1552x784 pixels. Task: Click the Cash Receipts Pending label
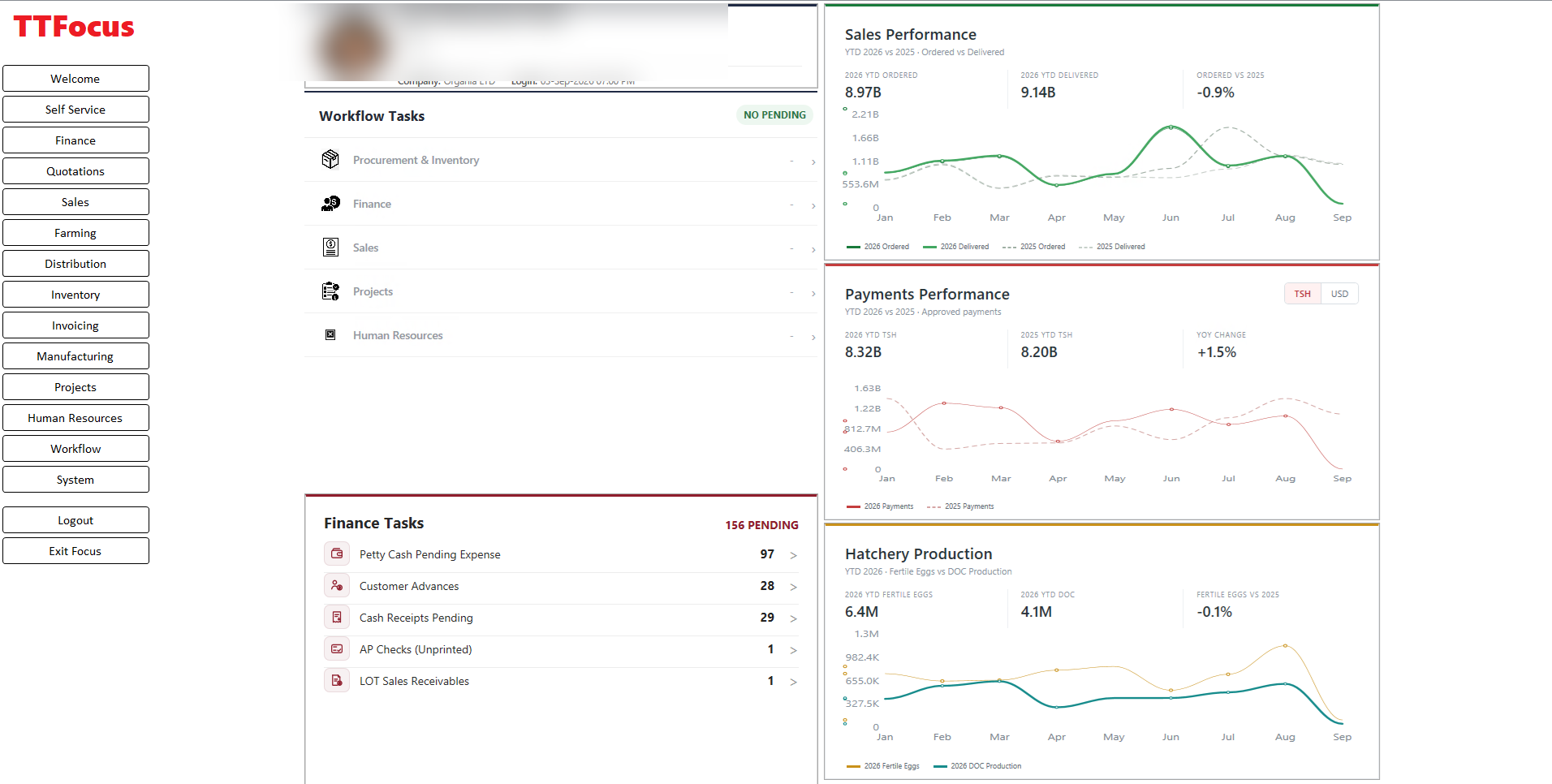(416, 618)
